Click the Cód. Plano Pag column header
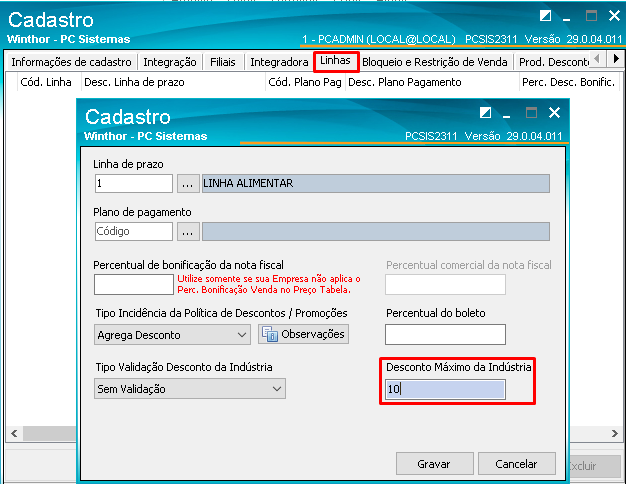 pos(305,82)
